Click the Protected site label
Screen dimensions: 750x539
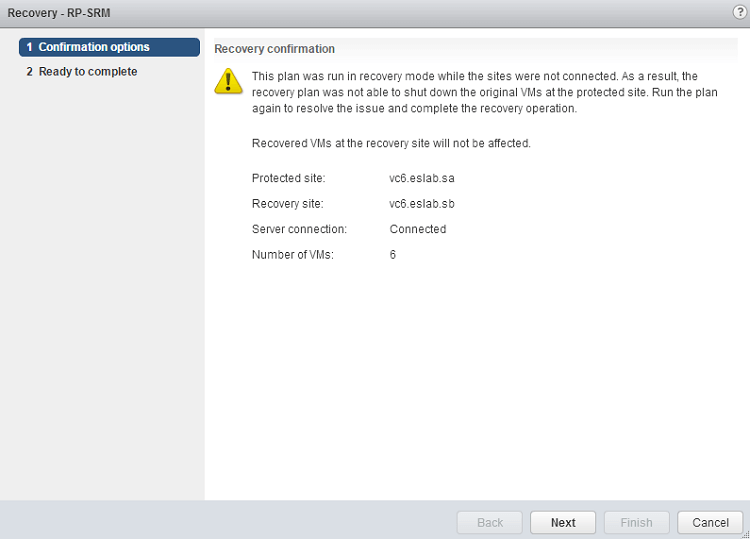289,178
